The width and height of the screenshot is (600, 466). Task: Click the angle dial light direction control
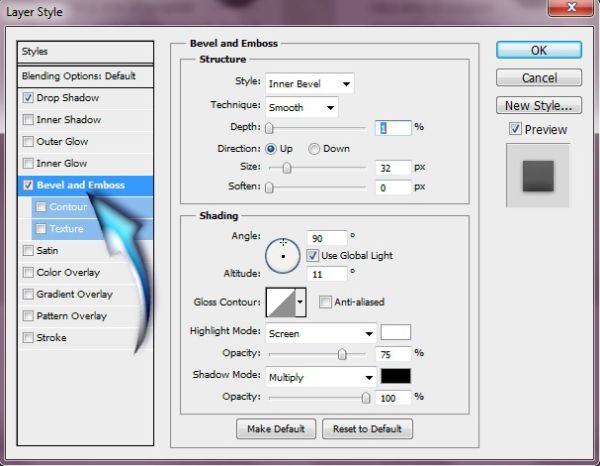coord(283,256)
